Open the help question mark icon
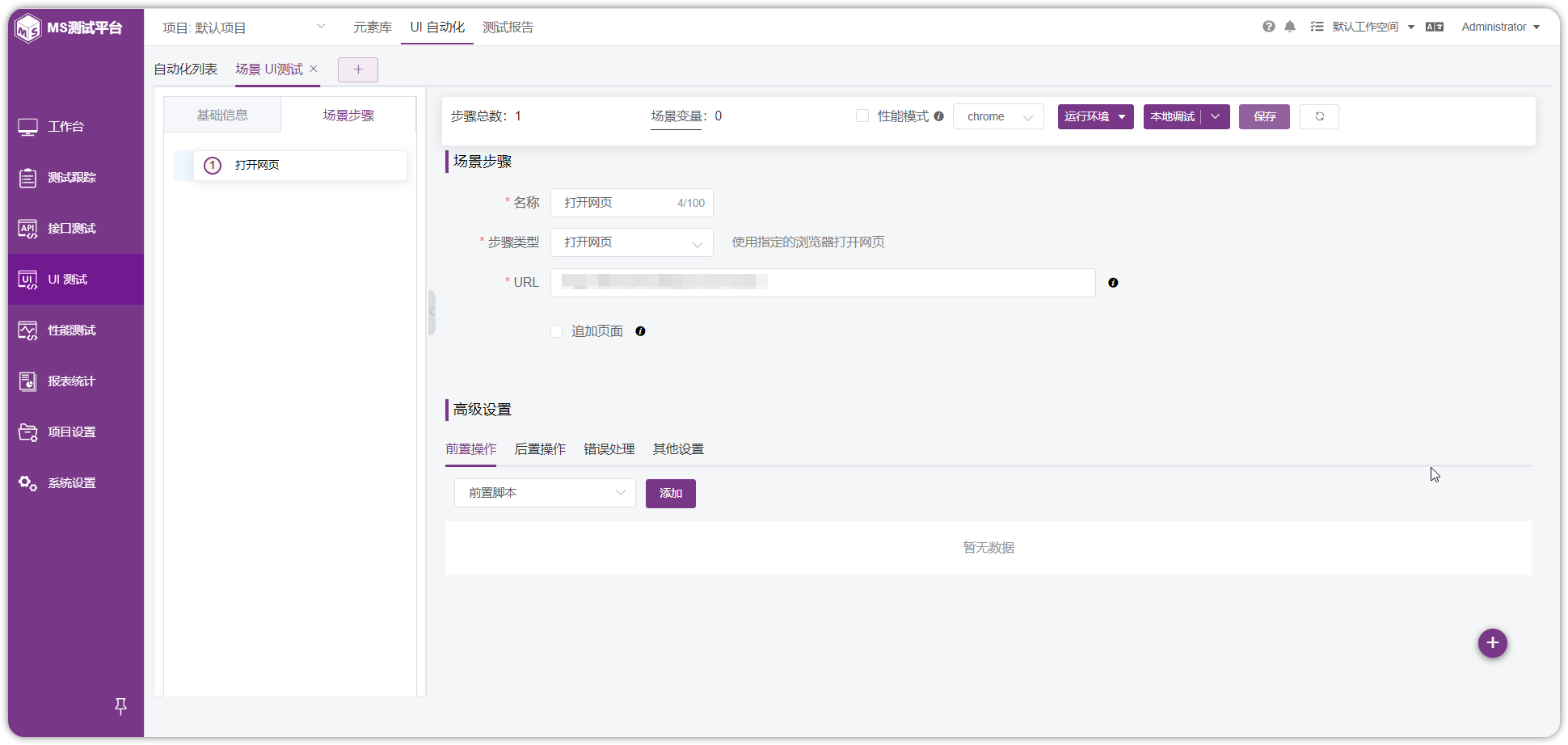 [x=1268, y=27]
